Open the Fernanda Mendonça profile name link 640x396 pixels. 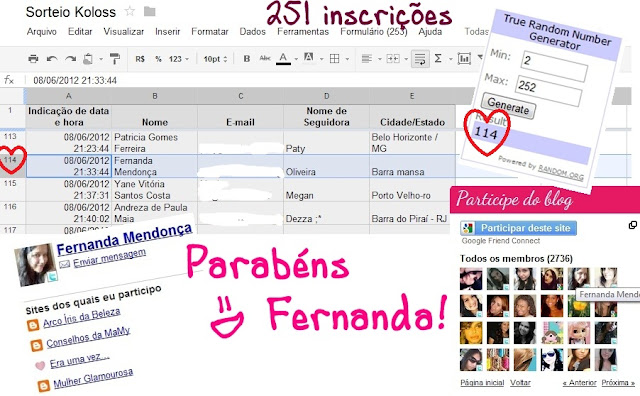(x=124, y=239)
